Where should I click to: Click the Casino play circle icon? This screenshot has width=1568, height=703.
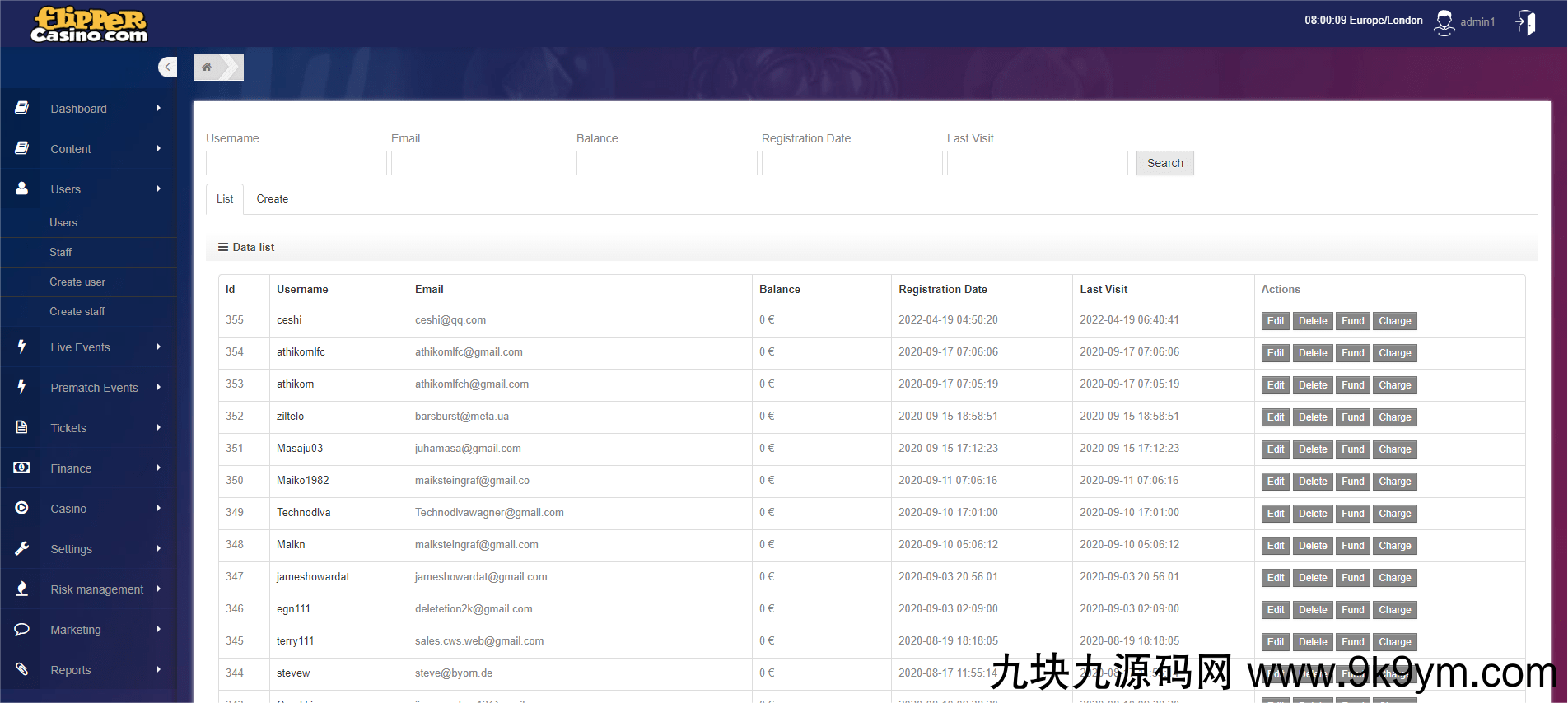click(x=22, y=509)
